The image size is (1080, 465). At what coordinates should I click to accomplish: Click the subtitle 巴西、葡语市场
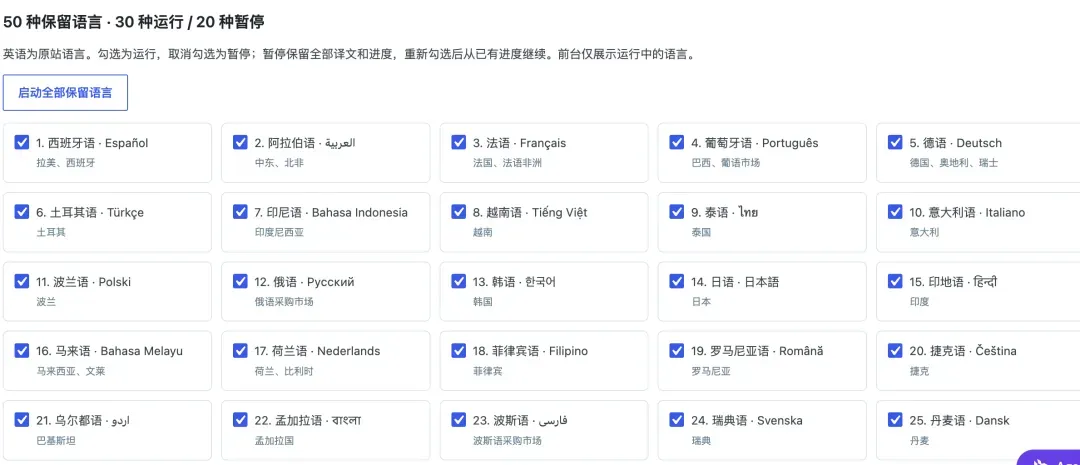tap(725, 163)
